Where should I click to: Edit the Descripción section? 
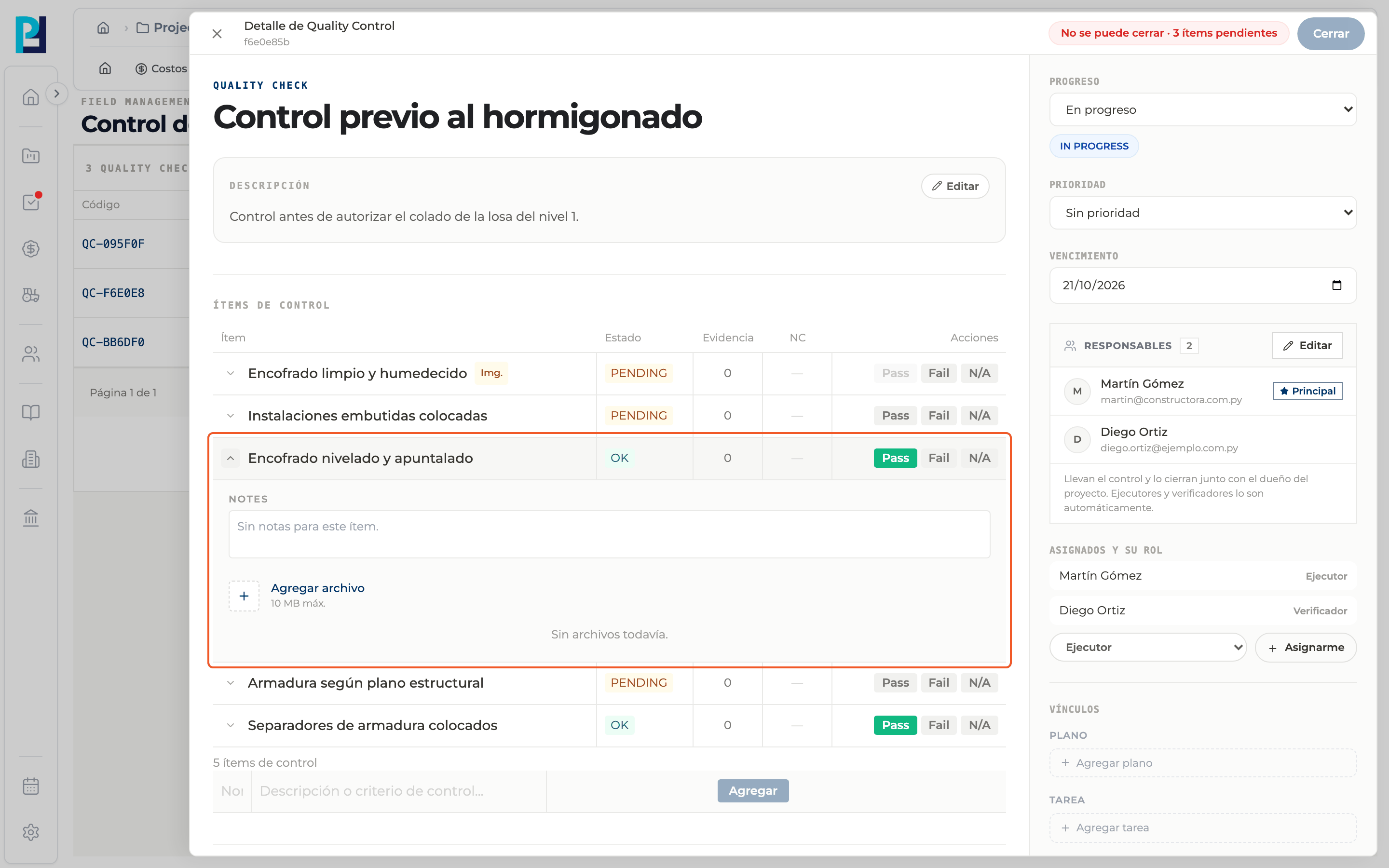tap(955, 186)
